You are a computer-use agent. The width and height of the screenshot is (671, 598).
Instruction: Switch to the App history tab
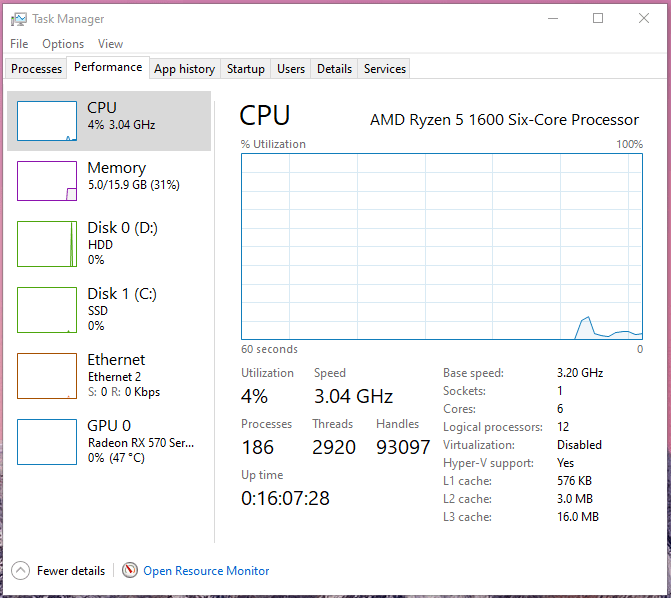pyautogui.click(x=184, y=69)
